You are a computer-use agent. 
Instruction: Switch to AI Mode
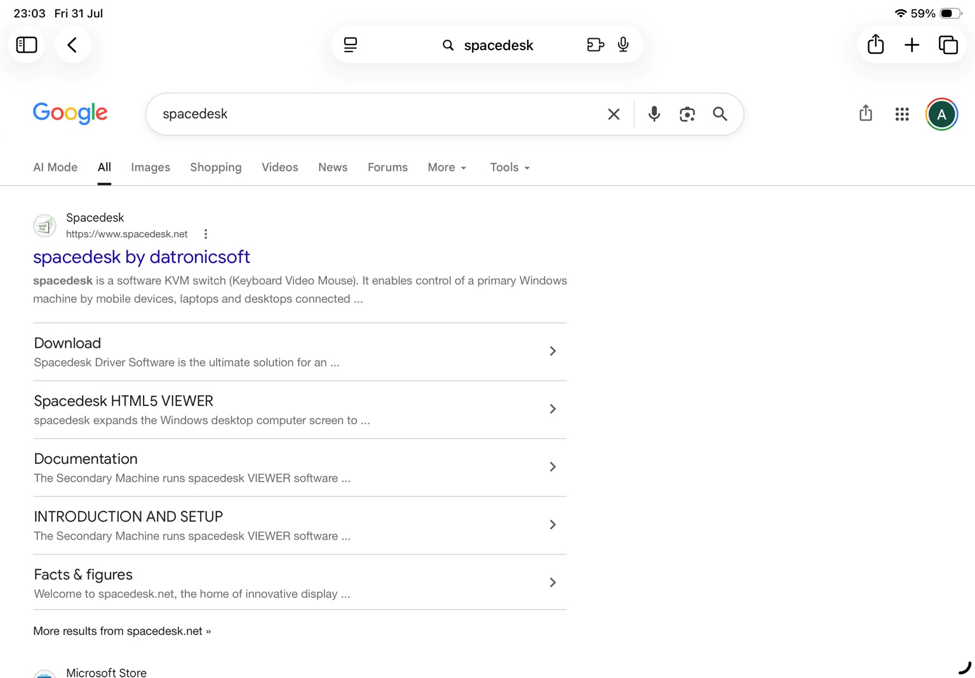click(x=55, y=167)
